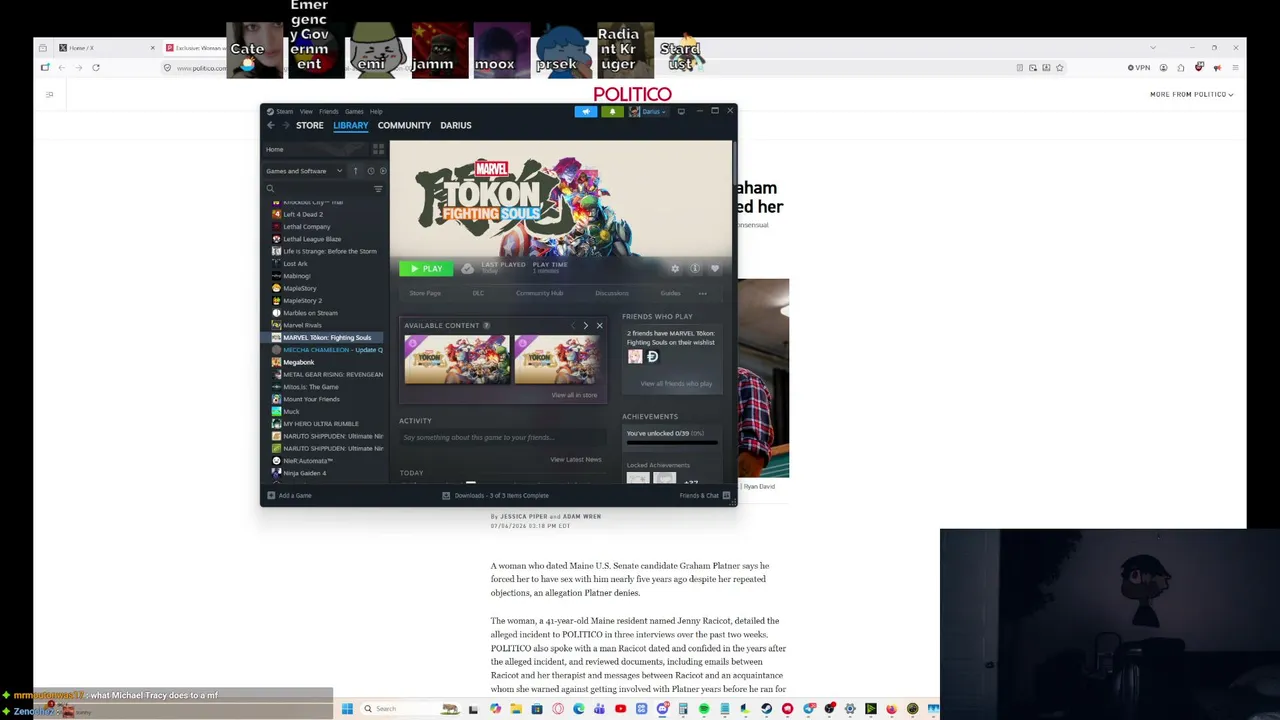Switch to the LIBRARY tab
This screenshot has height=720, width=1280.
click(351, 125)
